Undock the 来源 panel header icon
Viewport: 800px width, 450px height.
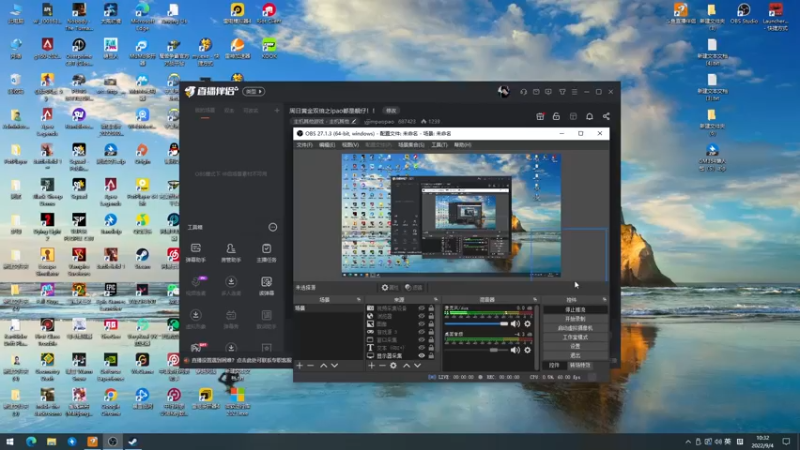436,299
